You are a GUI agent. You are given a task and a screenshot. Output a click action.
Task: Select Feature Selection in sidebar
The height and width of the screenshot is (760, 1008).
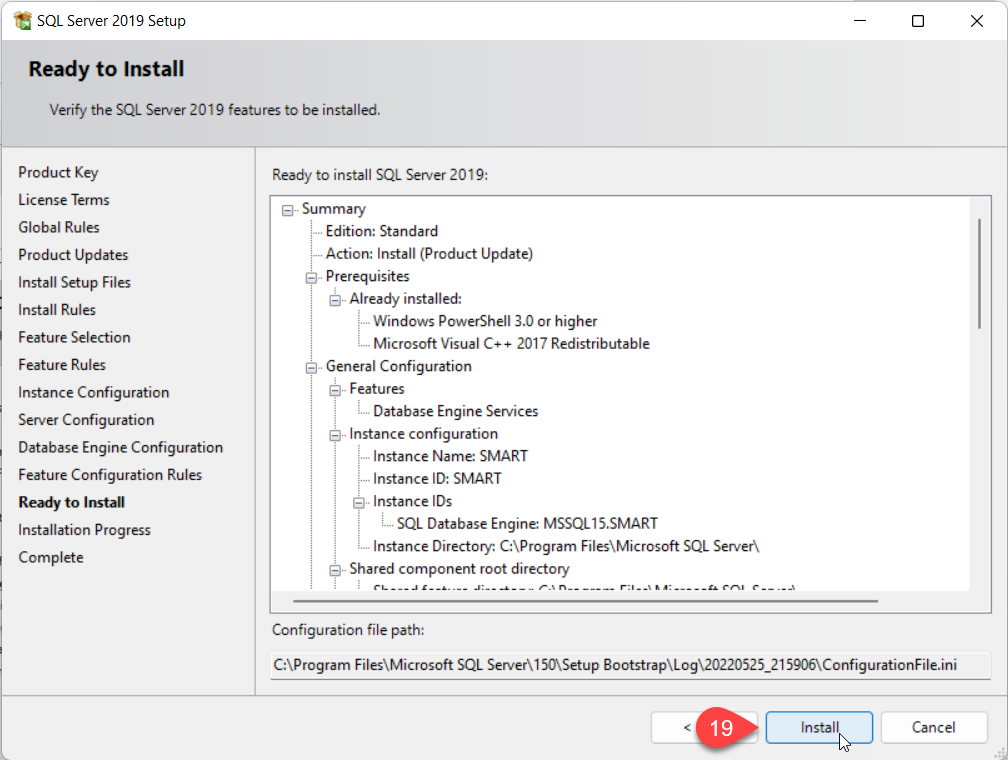coord(75,338)
